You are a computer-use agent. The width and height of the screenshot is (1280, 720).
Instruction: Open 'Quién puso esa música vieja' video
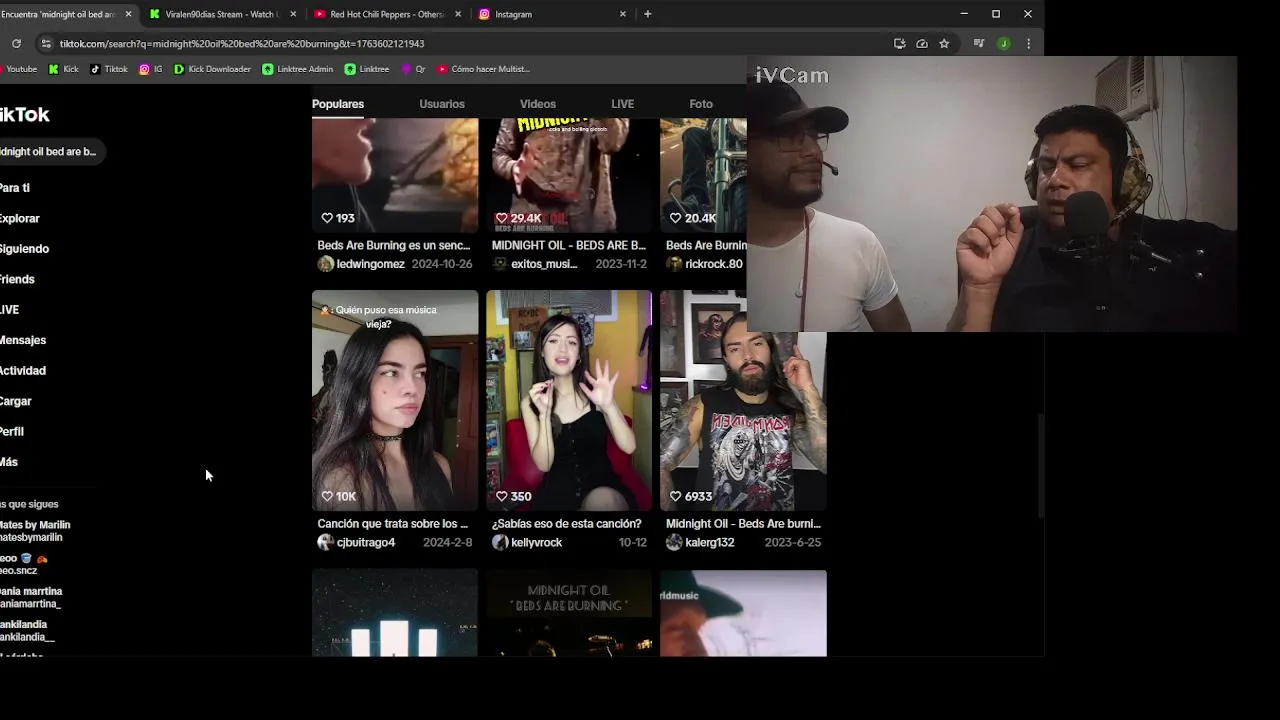click(395, 400)
